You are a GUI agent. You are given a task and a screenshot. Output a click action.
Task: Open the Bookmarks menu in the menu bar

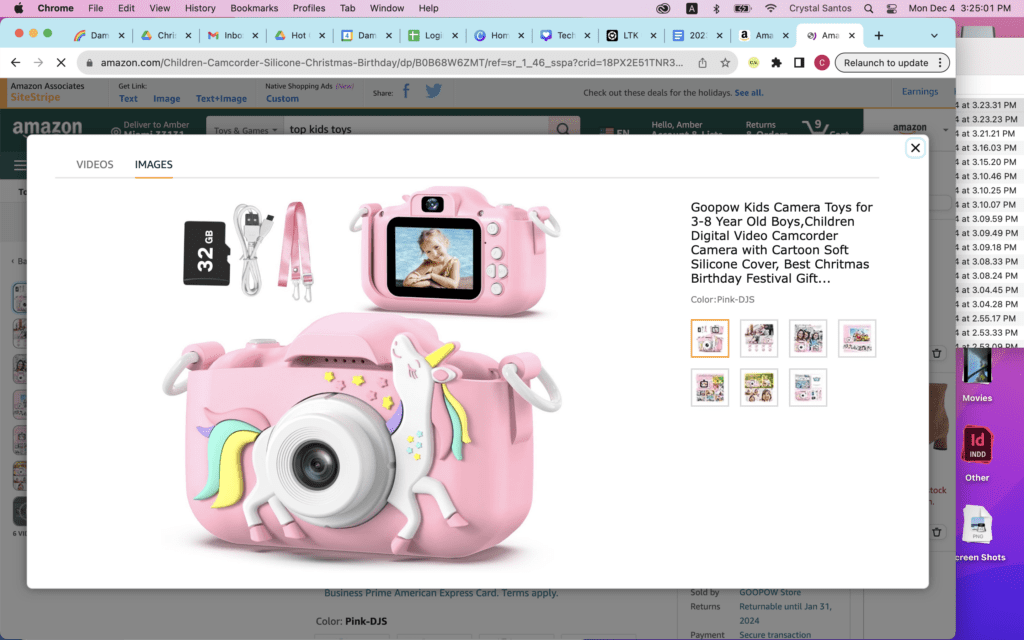point(254,8)
